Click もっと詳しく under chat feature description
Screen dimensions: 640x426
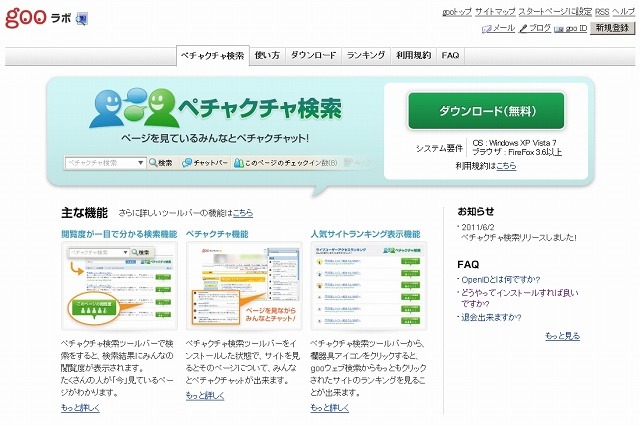(x=205, y=395)
